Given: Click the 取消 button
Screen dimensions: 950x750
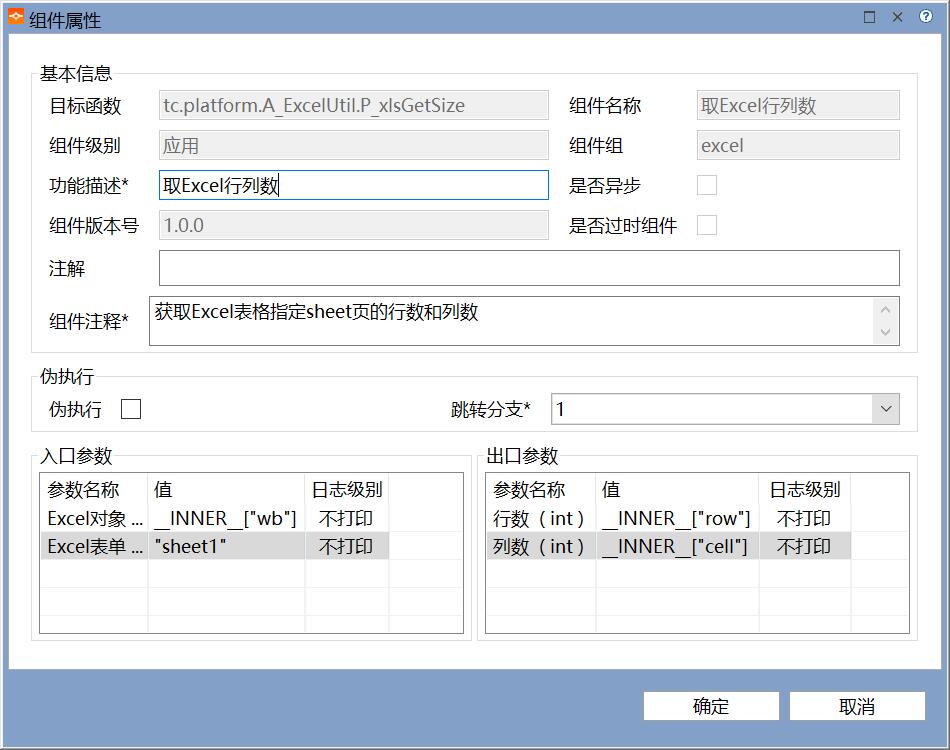Looking at the screenshot, I should point(857,706).
